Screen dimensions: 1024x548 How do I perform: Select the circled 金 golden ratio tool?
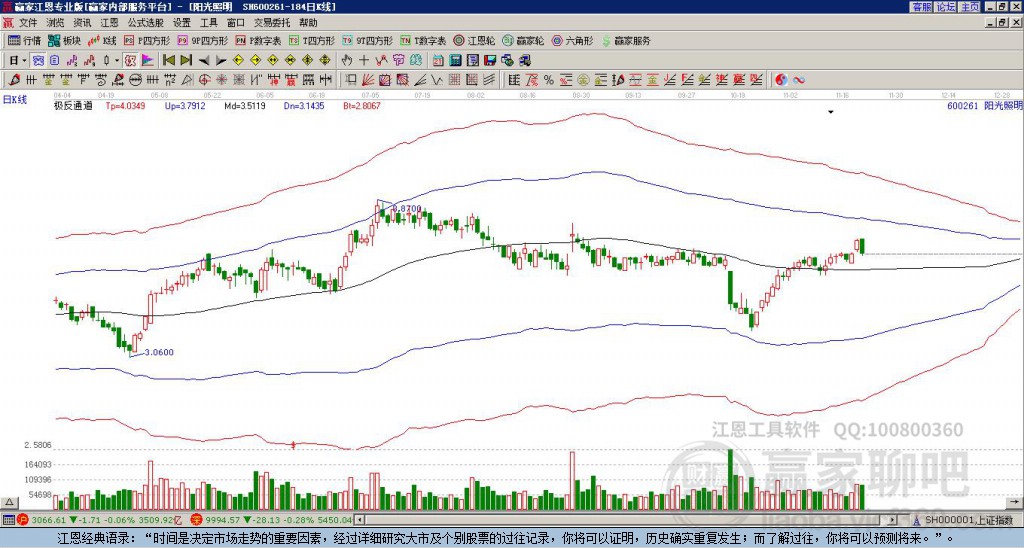[x=583, y=80]
